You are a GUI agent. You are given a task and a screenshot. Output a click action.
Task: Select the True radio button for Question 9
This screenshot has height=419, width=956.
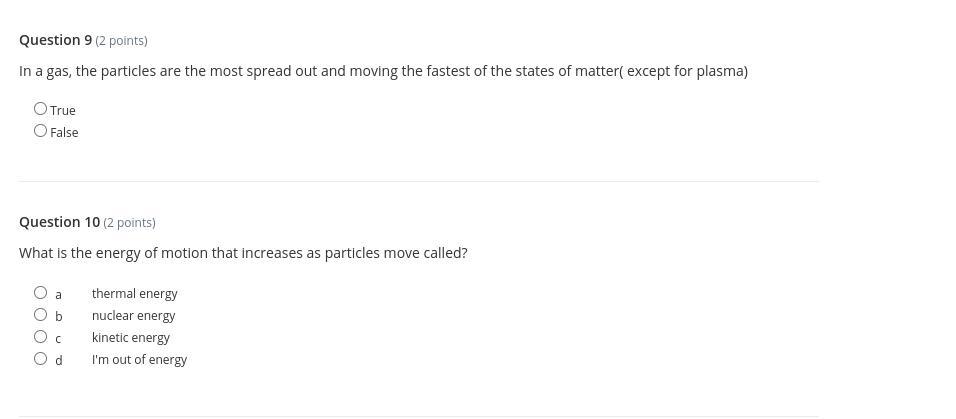[x=40, y=109]
